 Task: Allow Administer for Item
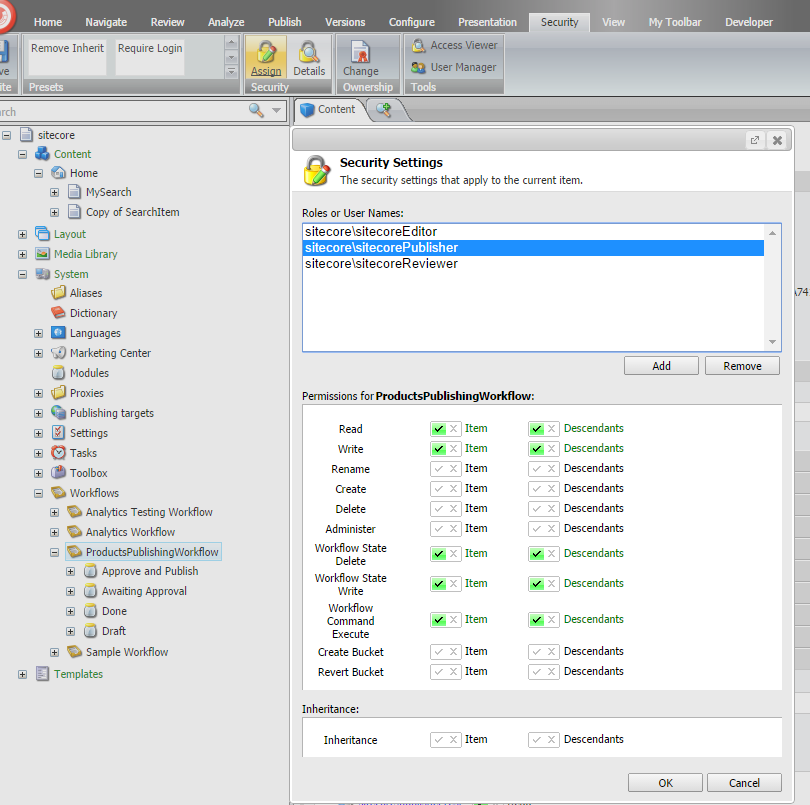[439, 529]
